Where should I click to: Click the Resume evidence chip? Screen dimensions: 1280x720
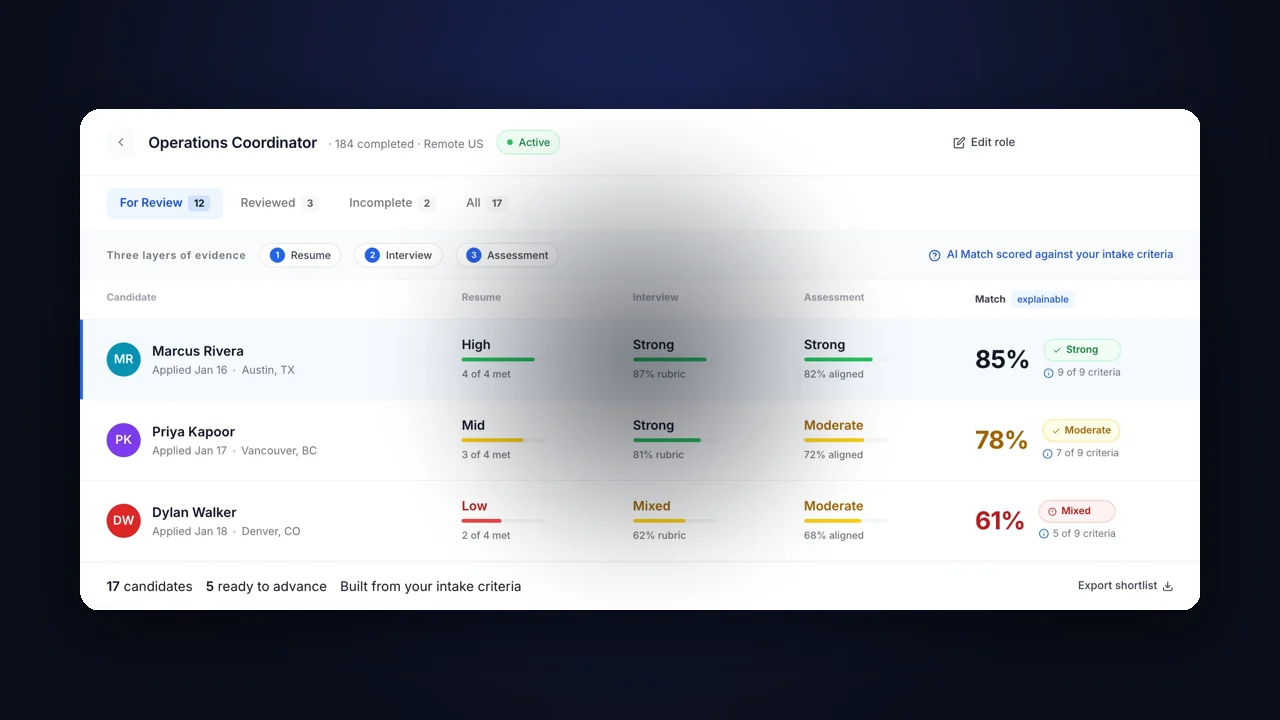[x=300, y=255]
